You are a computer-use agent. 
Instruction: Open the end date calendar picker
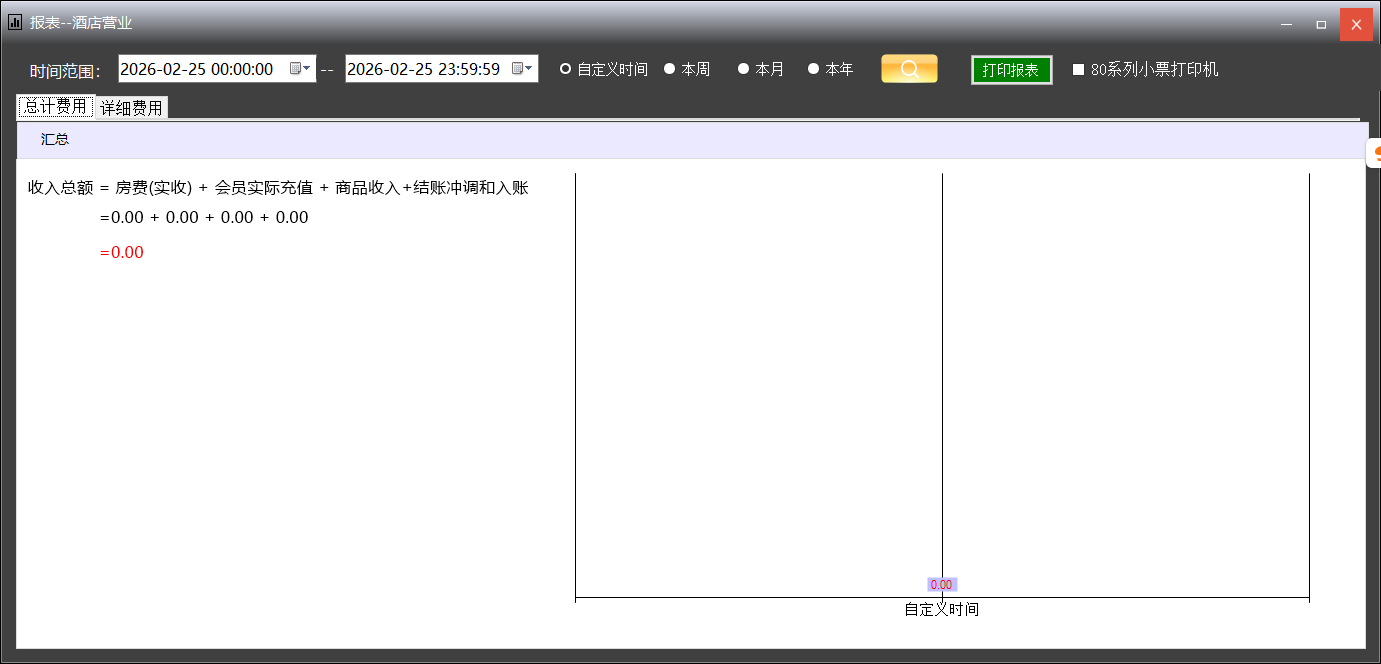pyautogui.click(x=521, y=69)
